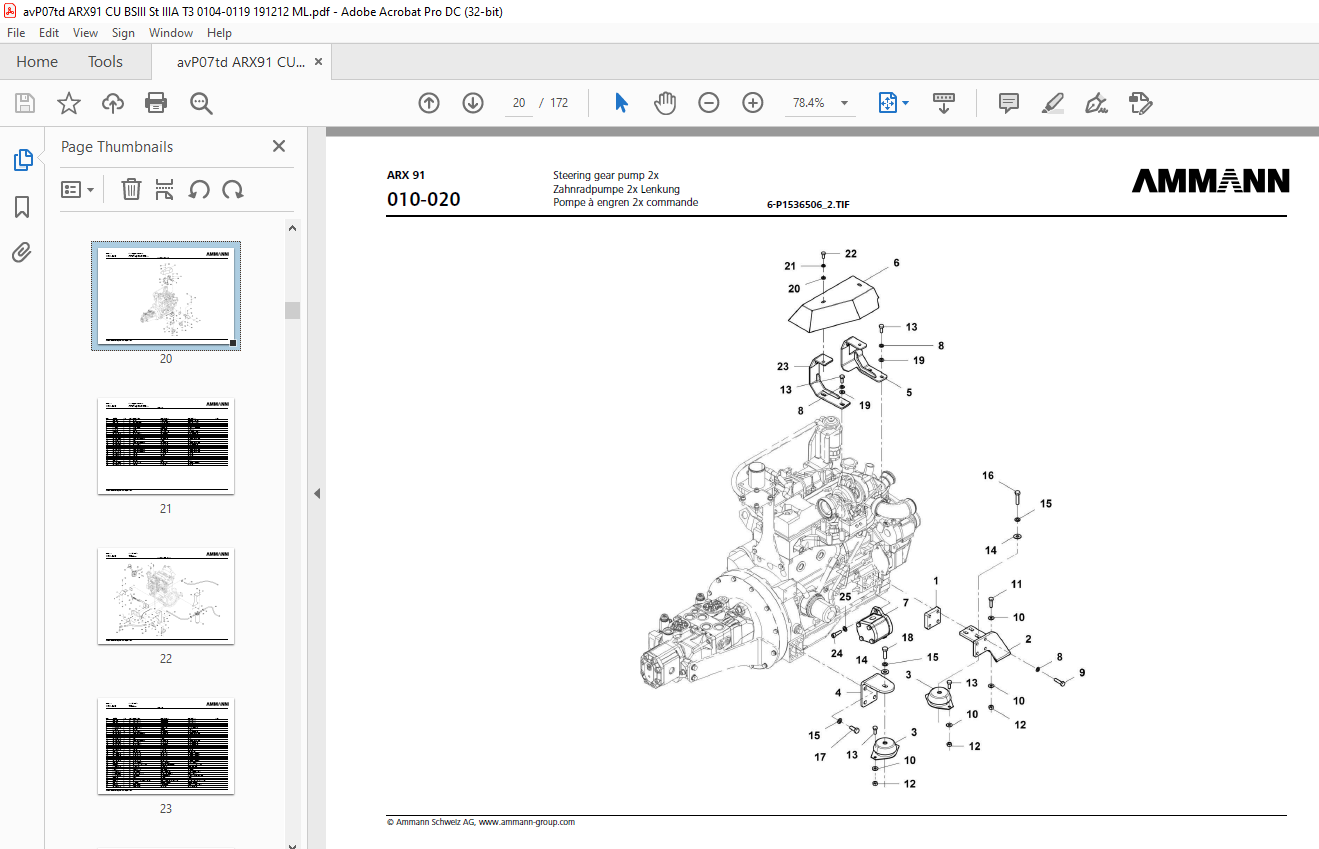Expand fit page options arrow
The height and width of the screenshot is (849, 1319).
905,103
